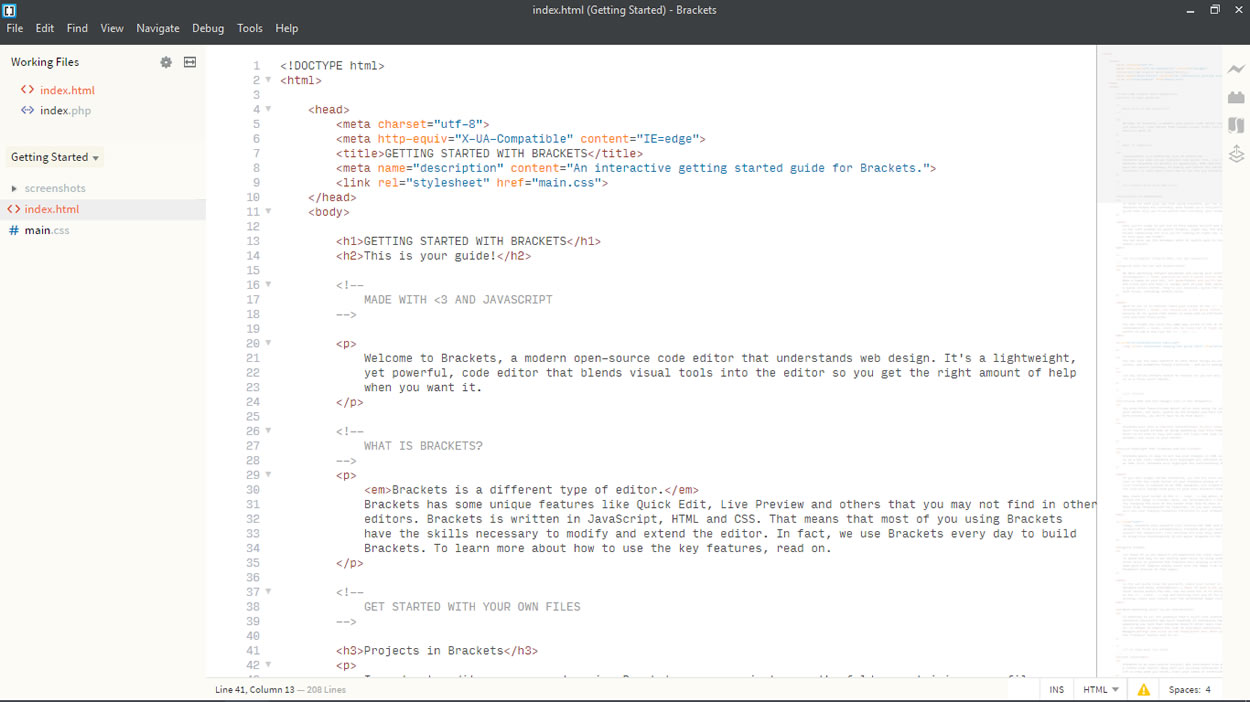Fold the paragraph starting at line 20
The height and width of the screenshot is (702, 1250).
pos(268,343)
